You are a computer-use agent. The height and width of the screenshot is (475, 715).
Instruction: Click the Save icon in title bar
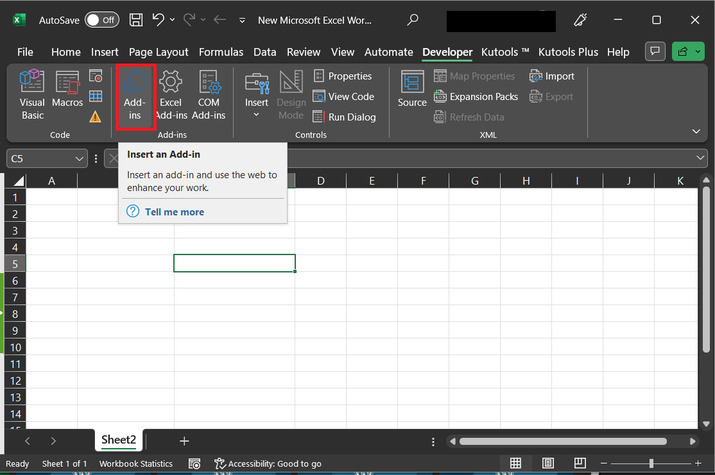tap(135, 20)
